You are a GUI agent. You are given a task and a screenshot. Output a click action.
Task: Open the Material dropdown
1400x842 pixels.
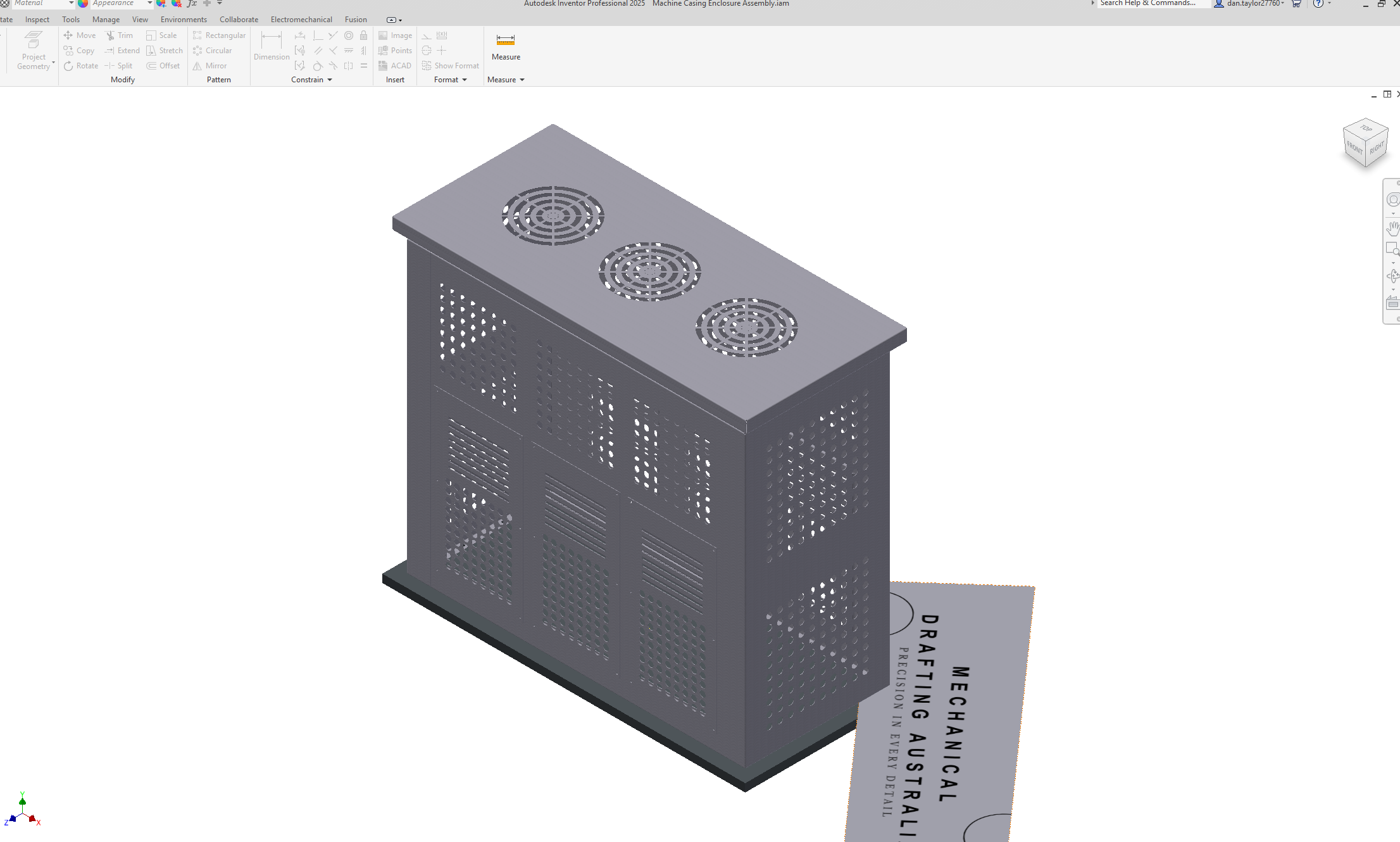pyautogui.click(x=71, y=4)
